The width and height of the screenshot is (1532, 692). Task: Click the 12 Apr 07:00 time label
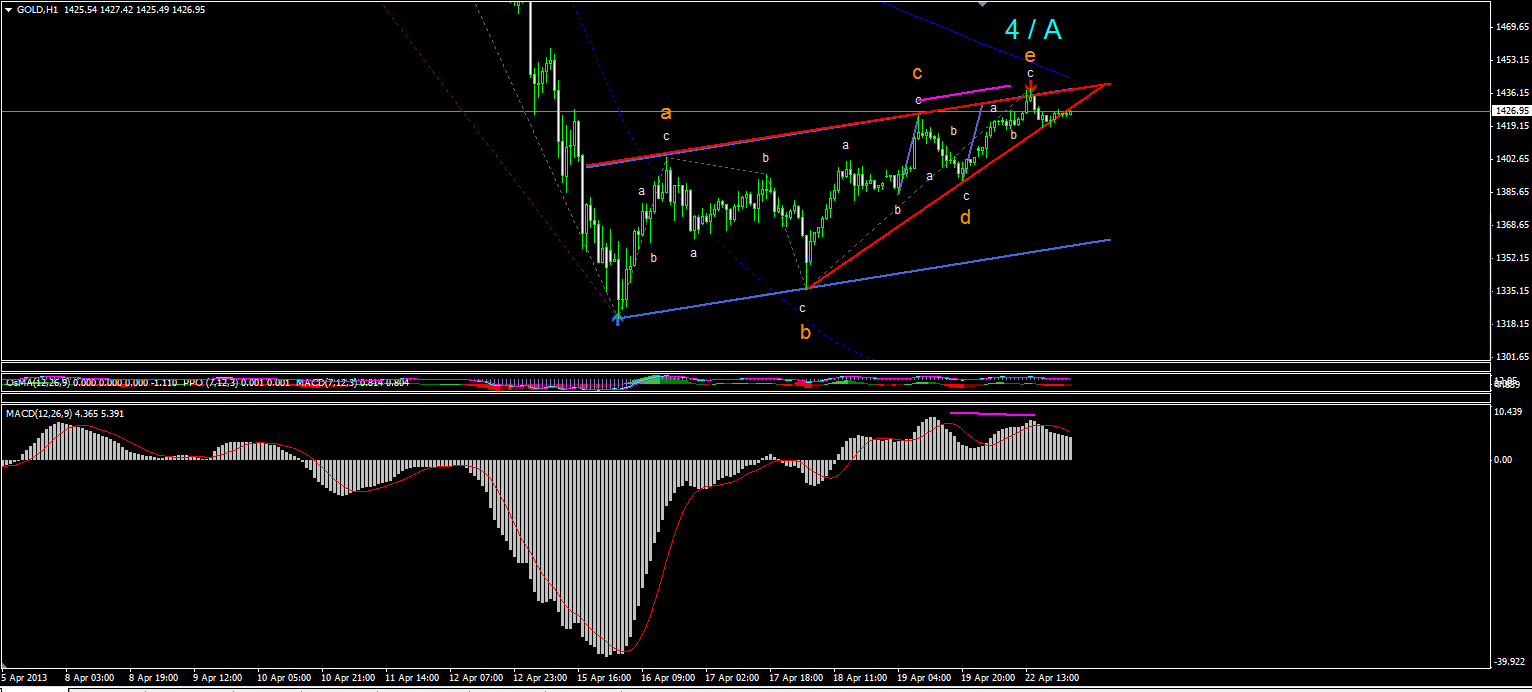click(x=476, y=678)
